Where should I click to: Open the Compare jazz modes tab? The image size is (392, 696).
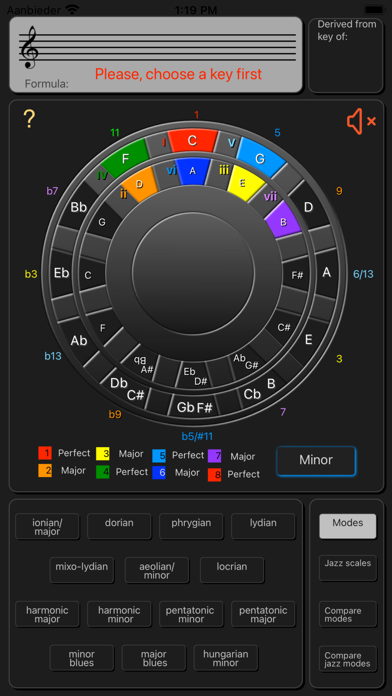click(x=348, y=659)
